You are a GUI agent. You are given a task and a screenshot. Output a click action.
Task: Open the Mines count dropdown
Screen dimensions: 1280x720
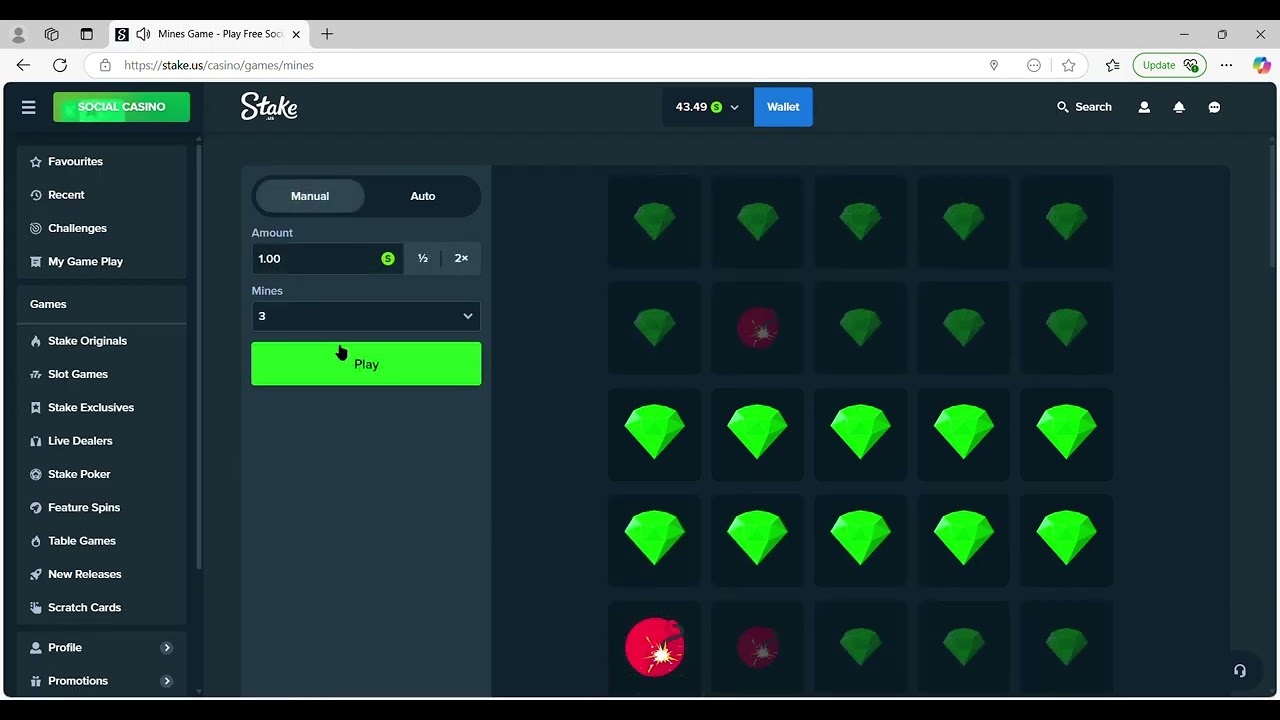coord(366,316)
